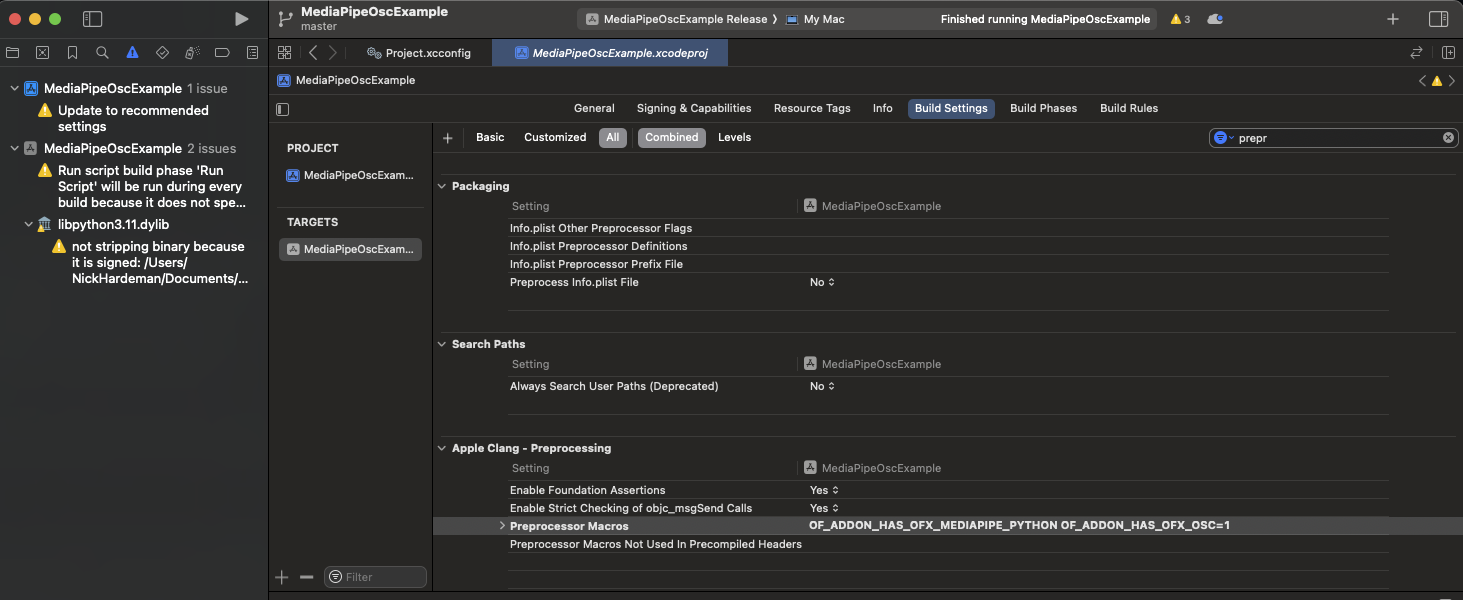Screen dimensions: 1463x600
Task: Show Customized build settings
Action: tap(555, 138)
